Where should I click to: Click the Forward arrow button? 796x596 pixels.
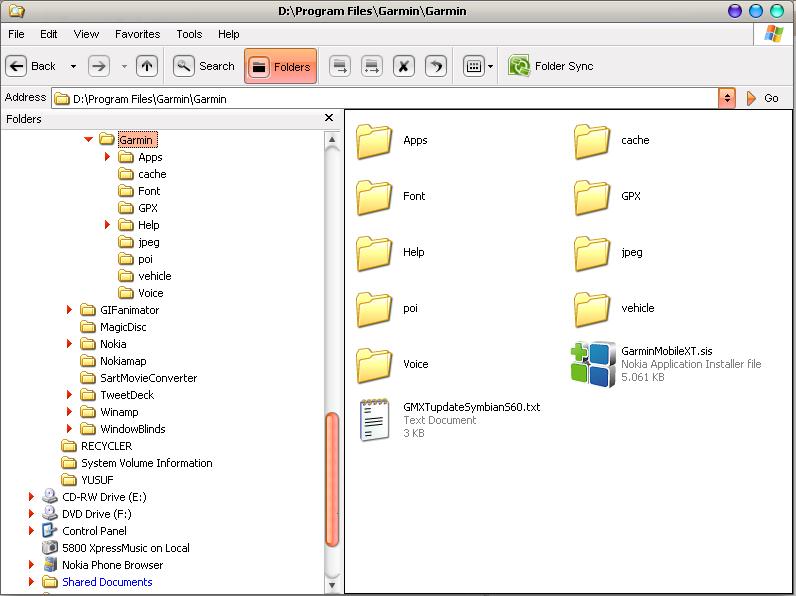[x=99, y=66]
